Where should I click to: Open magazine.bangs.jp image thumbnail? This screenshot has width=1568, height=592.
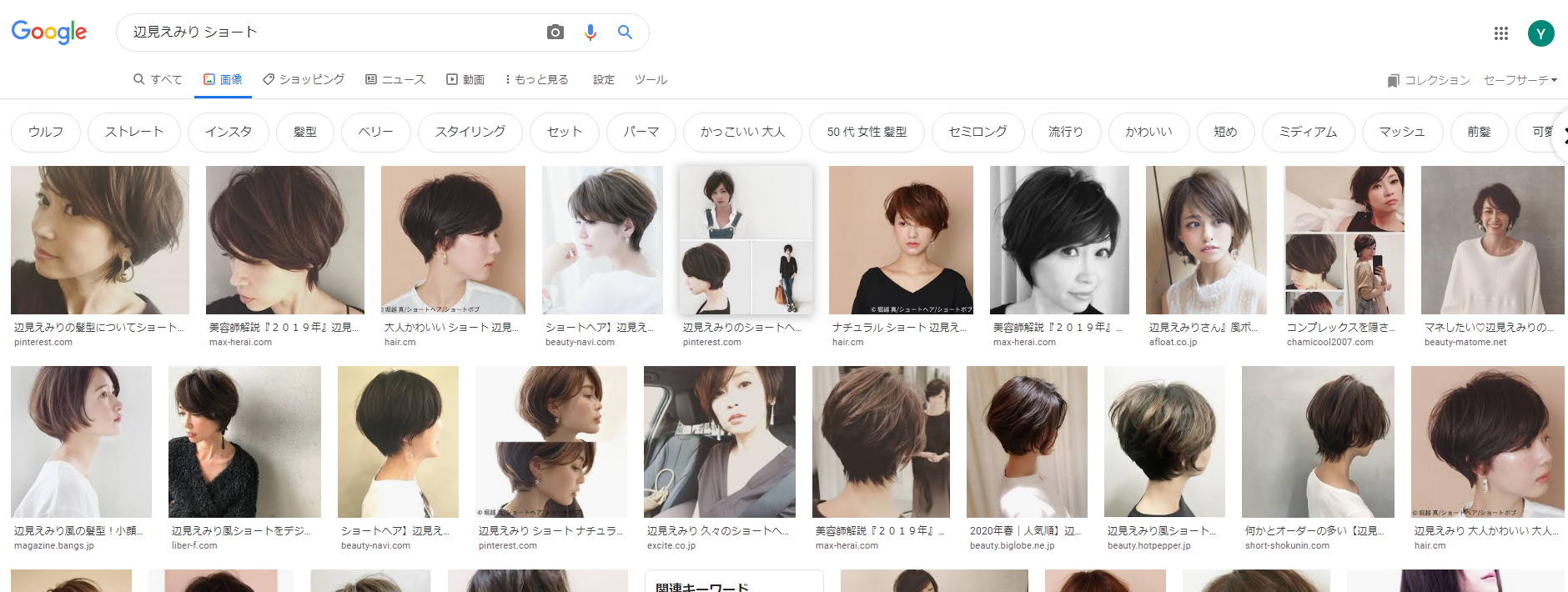pos(81,442)
